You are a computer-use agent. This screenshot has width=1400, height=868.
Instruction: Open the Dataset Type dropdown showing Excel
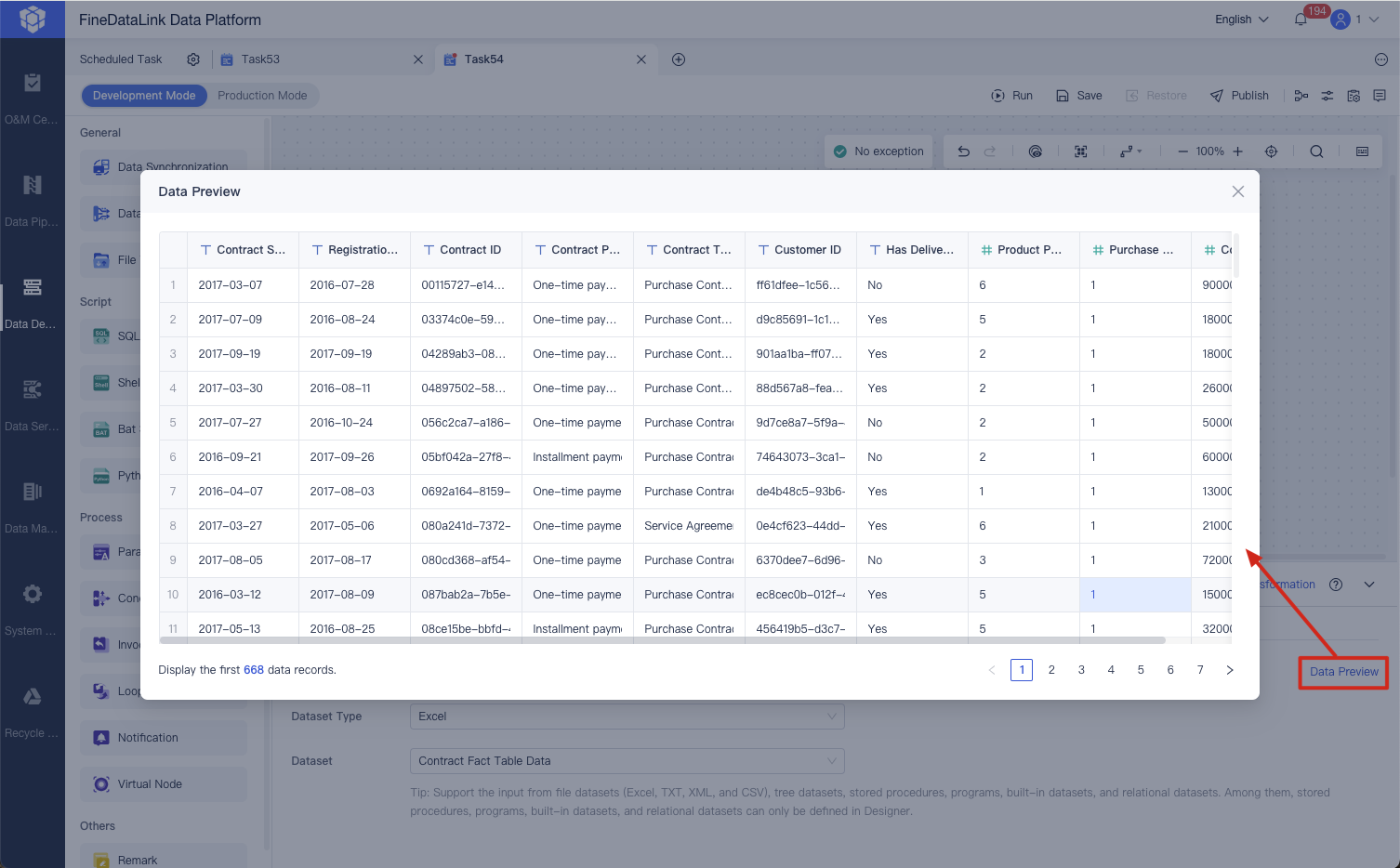627,717
